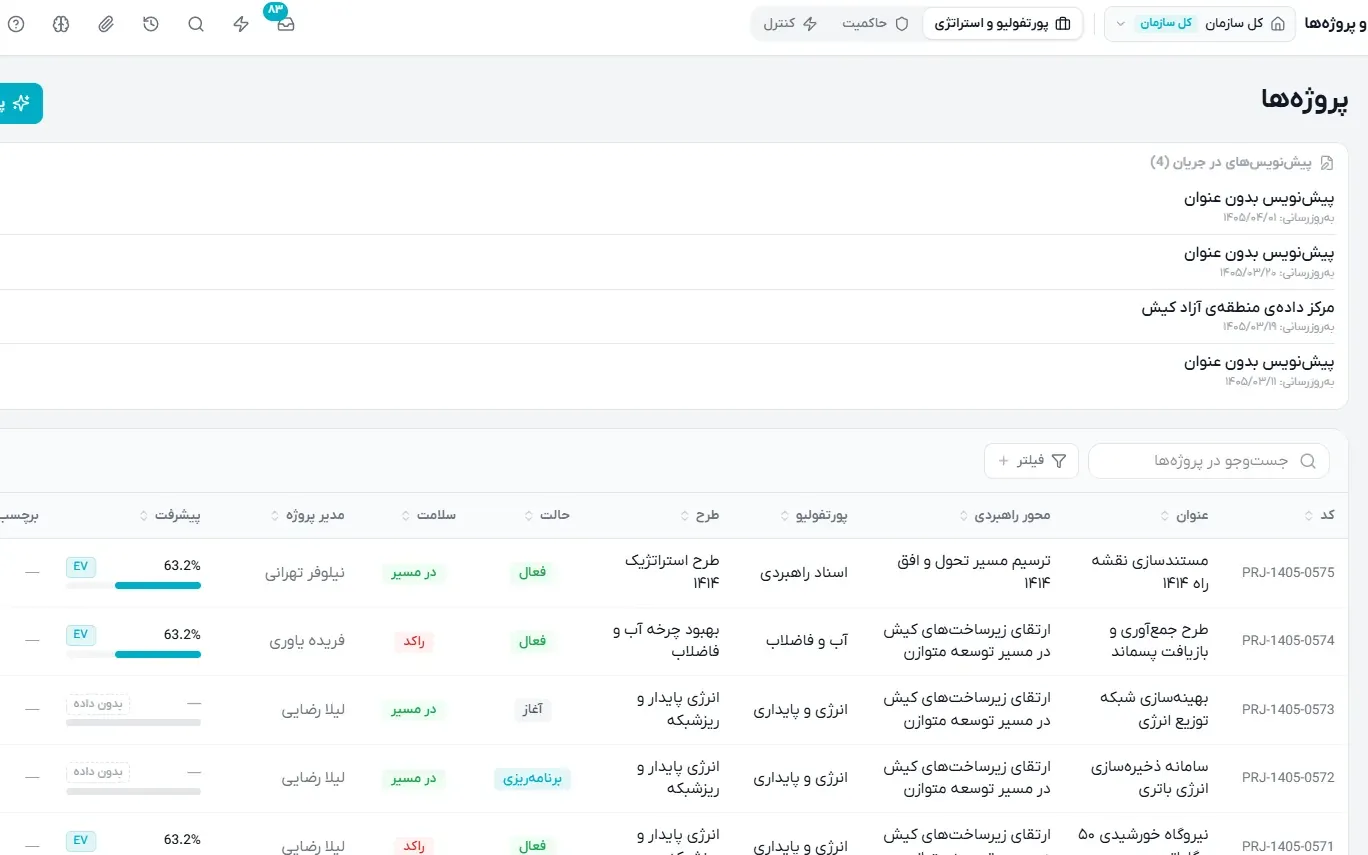
Task: Open attachments via the paperclip icon
Action: 106,24
